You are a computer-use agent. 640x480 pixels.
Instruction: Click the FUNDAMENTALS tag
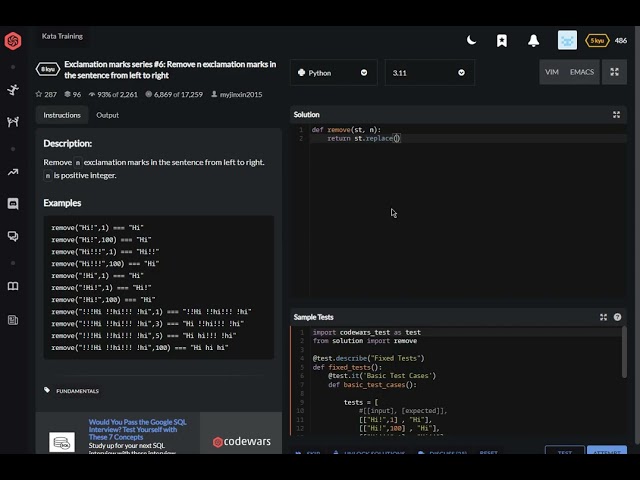click(x=78, y=391)
